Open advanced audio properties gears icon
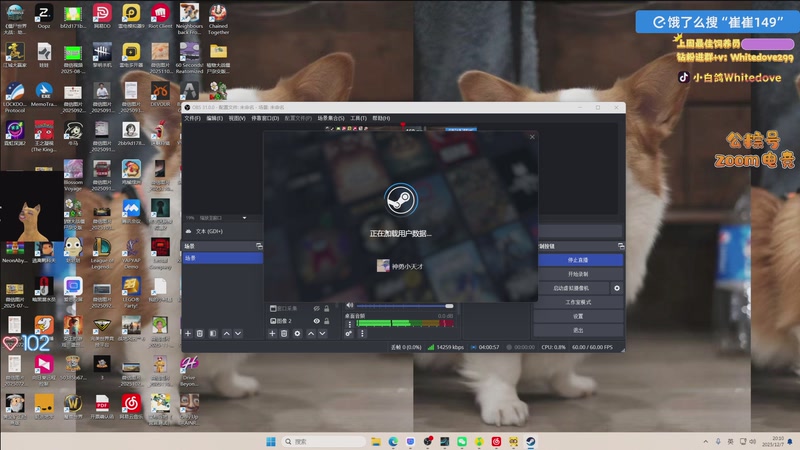Viewport: 800px width, 450px height. click(348, 334)
